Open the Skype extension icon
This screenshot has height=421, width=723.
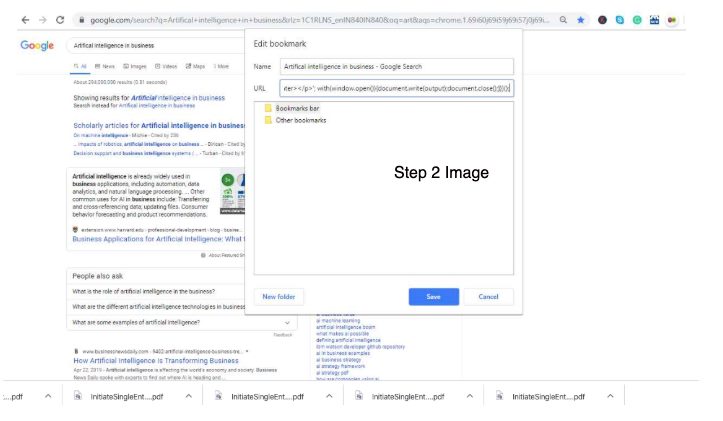tap(620, 20)
